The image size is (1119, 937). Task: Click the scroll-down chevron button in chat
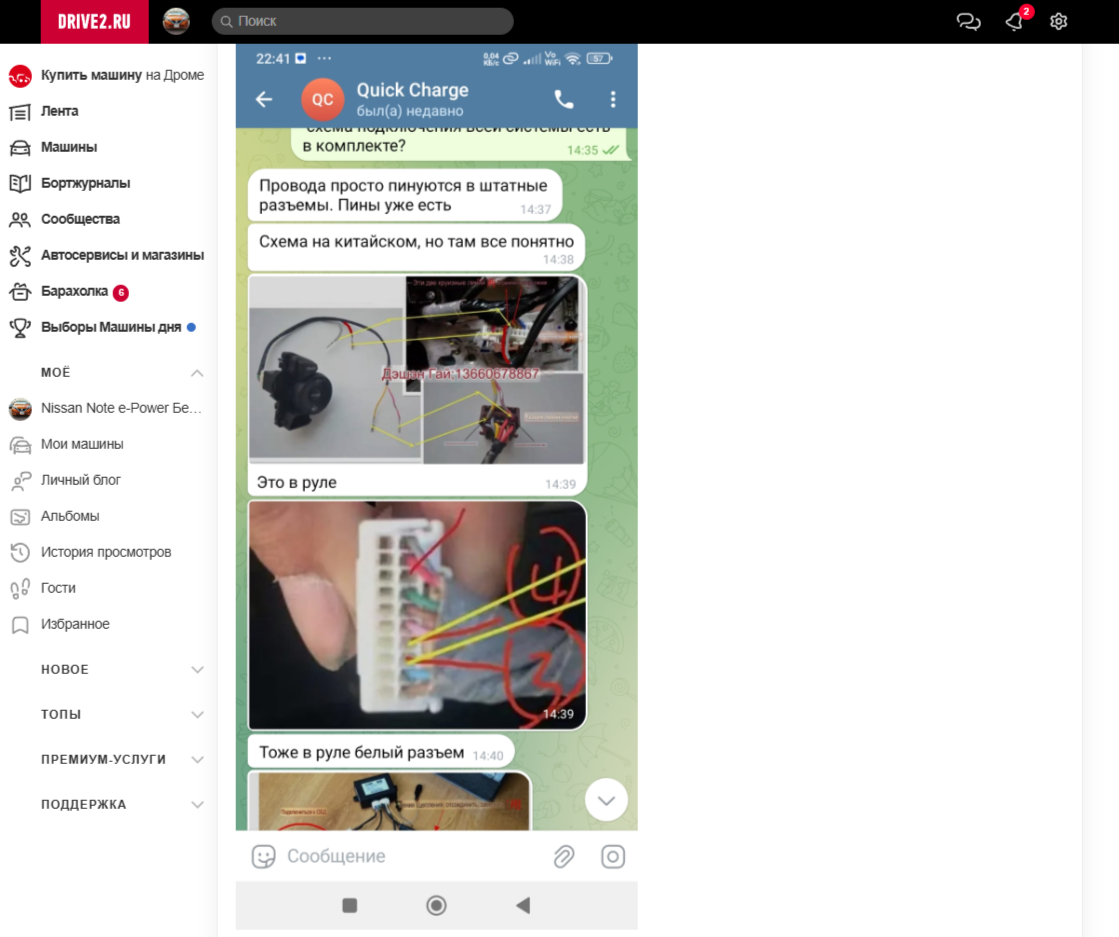[607, 800]
